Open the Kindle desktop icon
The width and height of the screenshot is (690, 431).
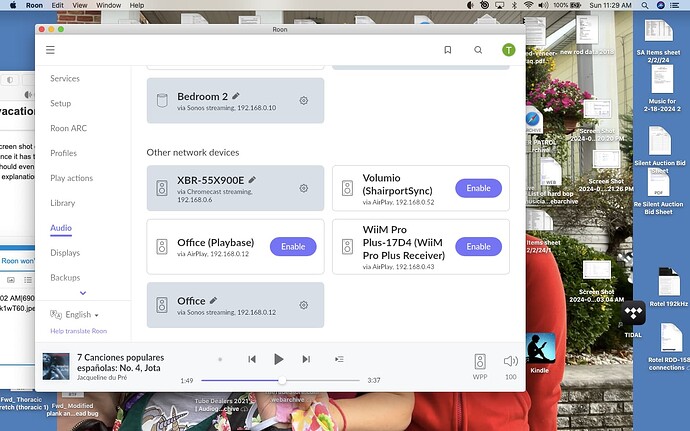540,348
